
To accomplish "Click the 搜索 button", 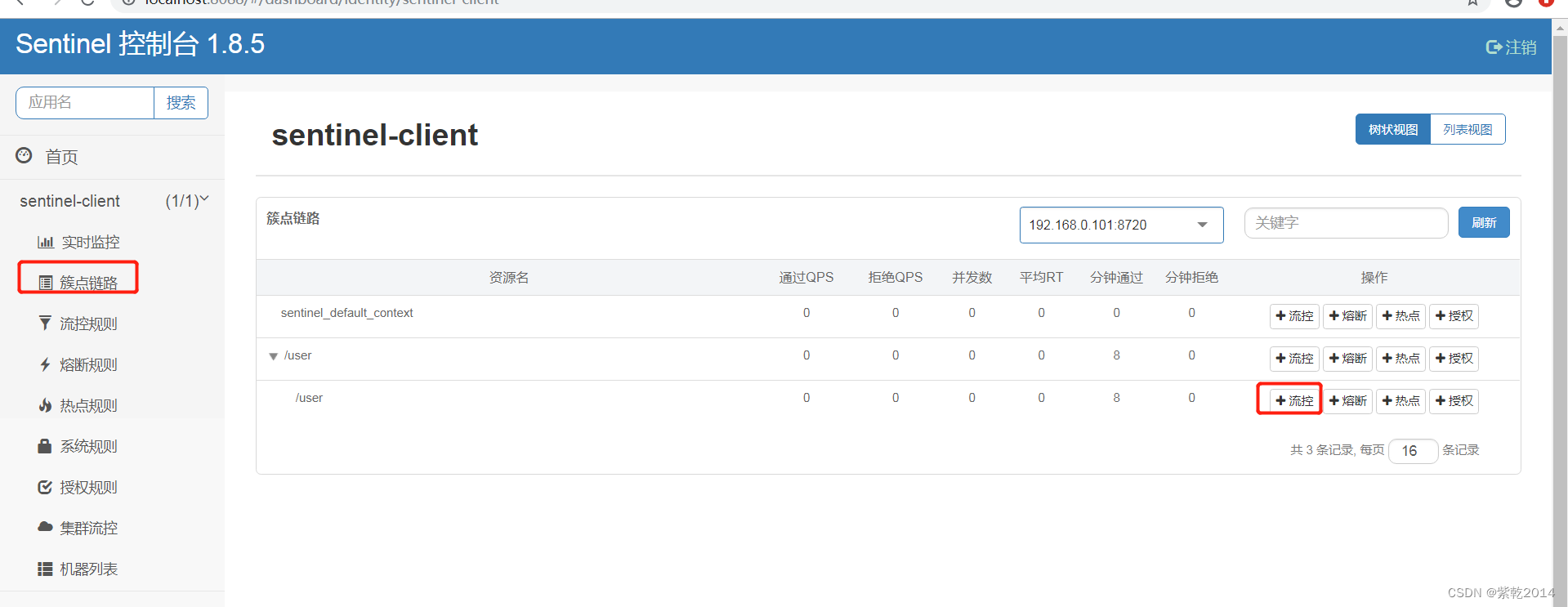I will click(181, 103).
